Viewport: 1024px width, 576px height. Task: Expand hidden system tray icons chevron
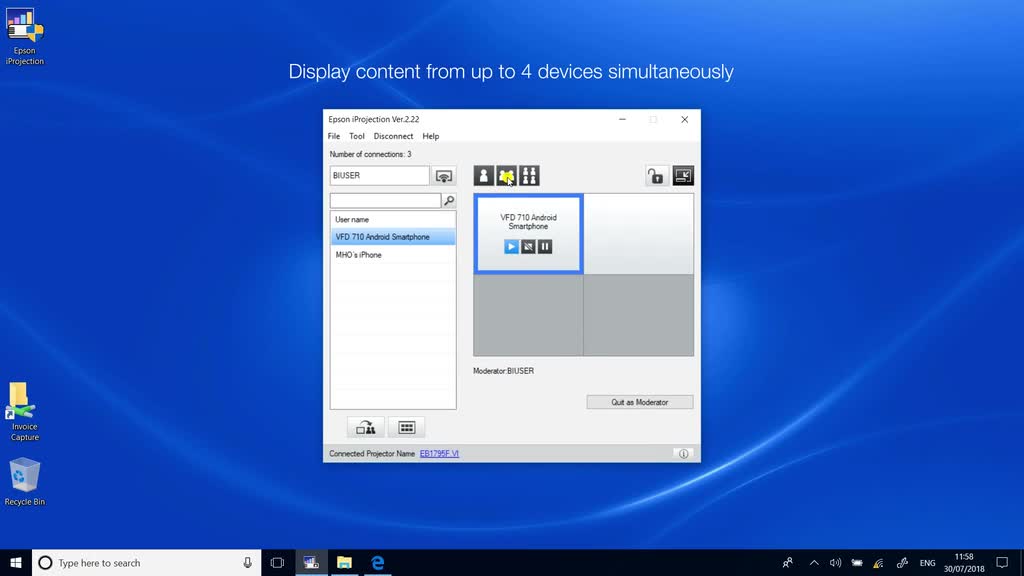click(814, 563)
